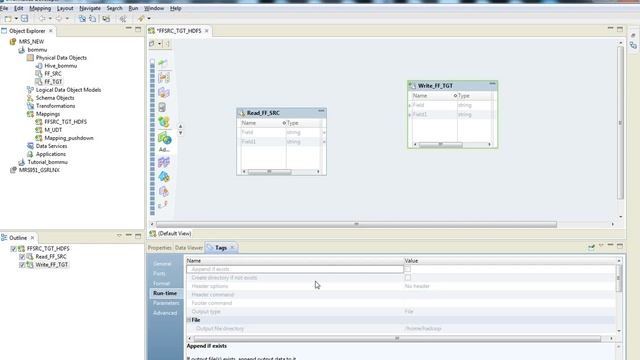Click the fourth palette transformation icon
The width and height of the screenshot is (640, 360).
click(x=162, y=107)
